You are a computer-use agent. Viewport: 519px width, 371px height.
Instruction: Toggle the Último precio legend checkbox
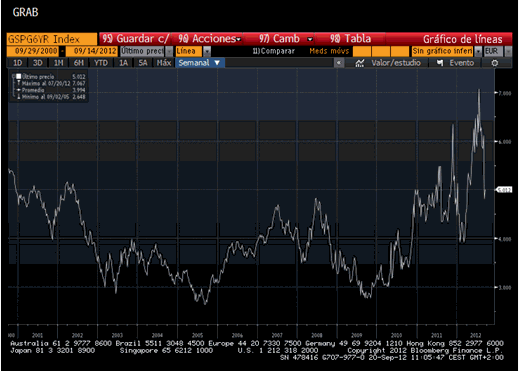[19, 76]
